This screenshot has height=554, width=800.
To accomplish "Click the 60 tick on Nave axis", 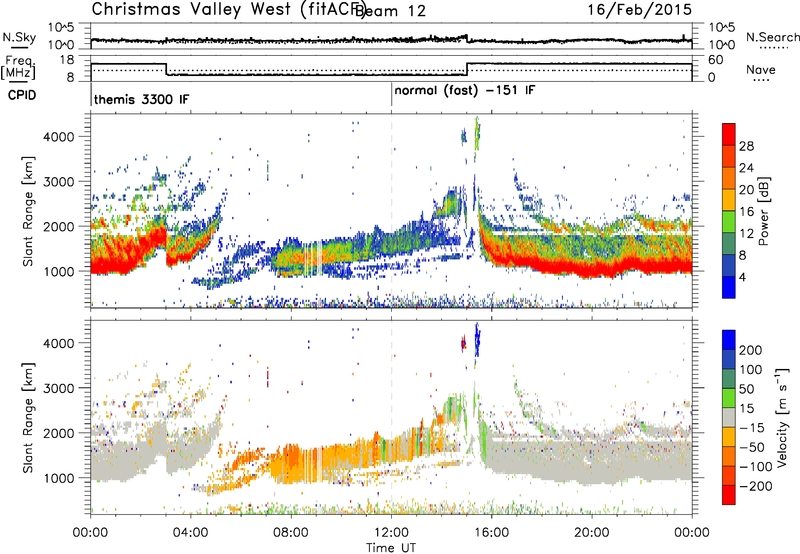I will tap(716, 60).
